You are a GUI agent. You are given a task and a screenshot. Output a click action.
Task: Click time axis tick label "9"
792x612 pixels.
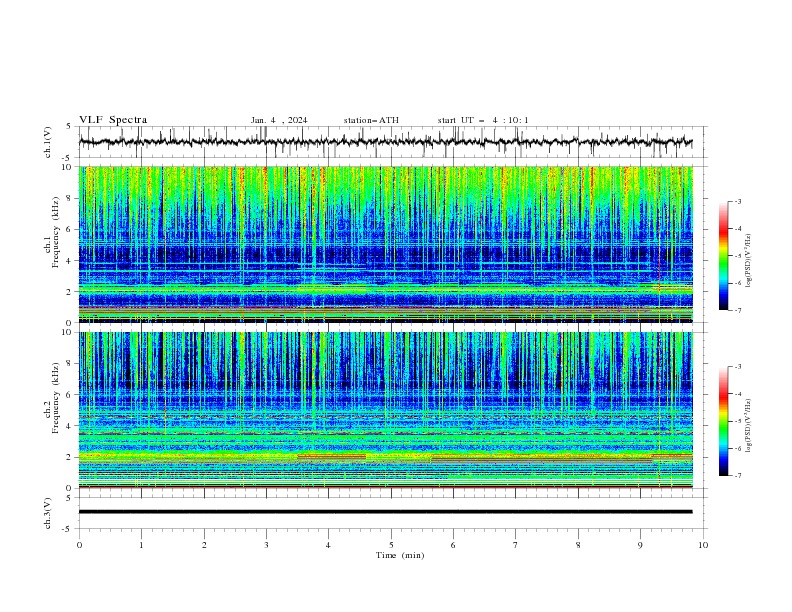coord(640,545)
